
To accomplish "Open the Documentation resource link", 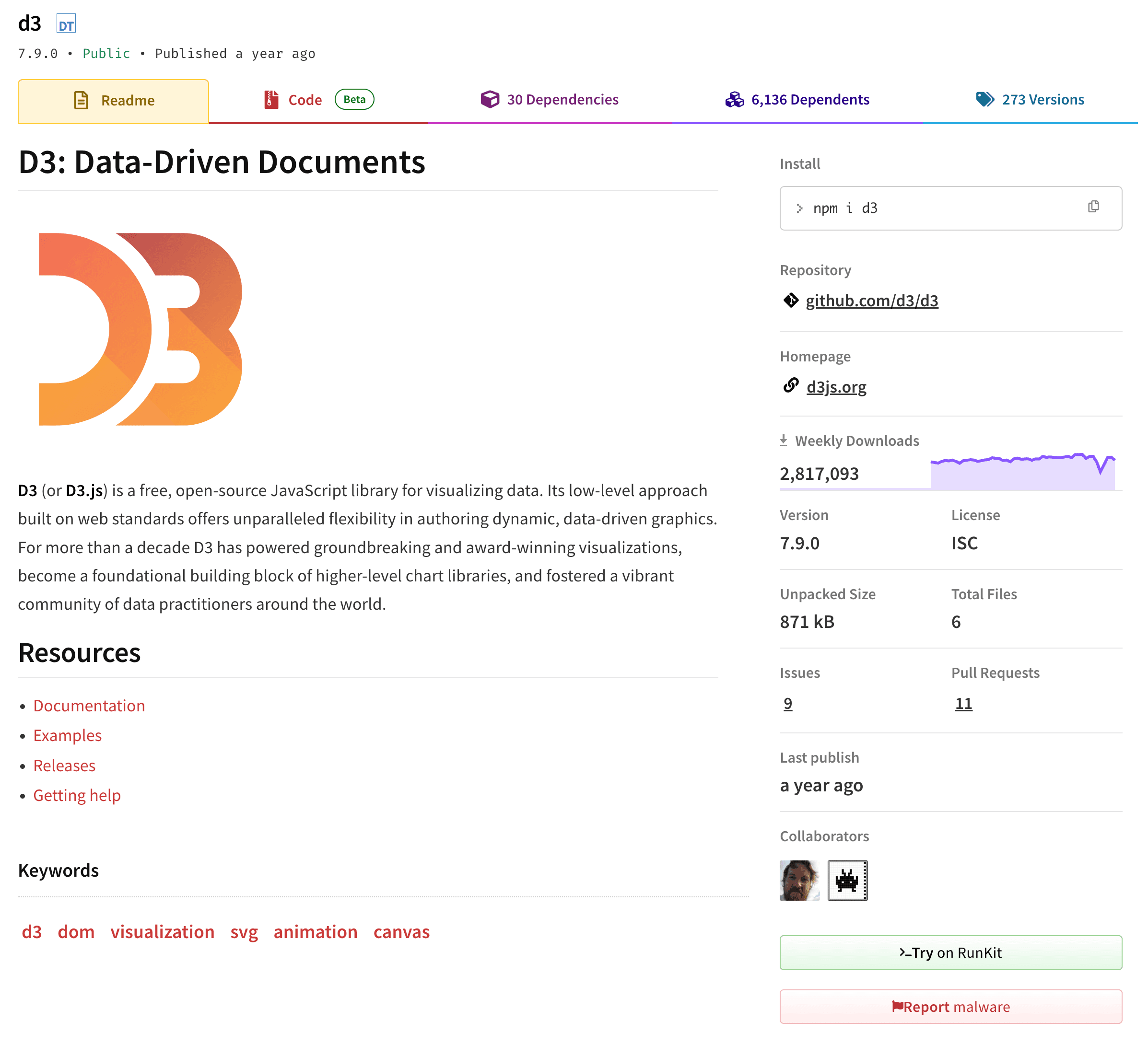I will (x=89, y=706).
